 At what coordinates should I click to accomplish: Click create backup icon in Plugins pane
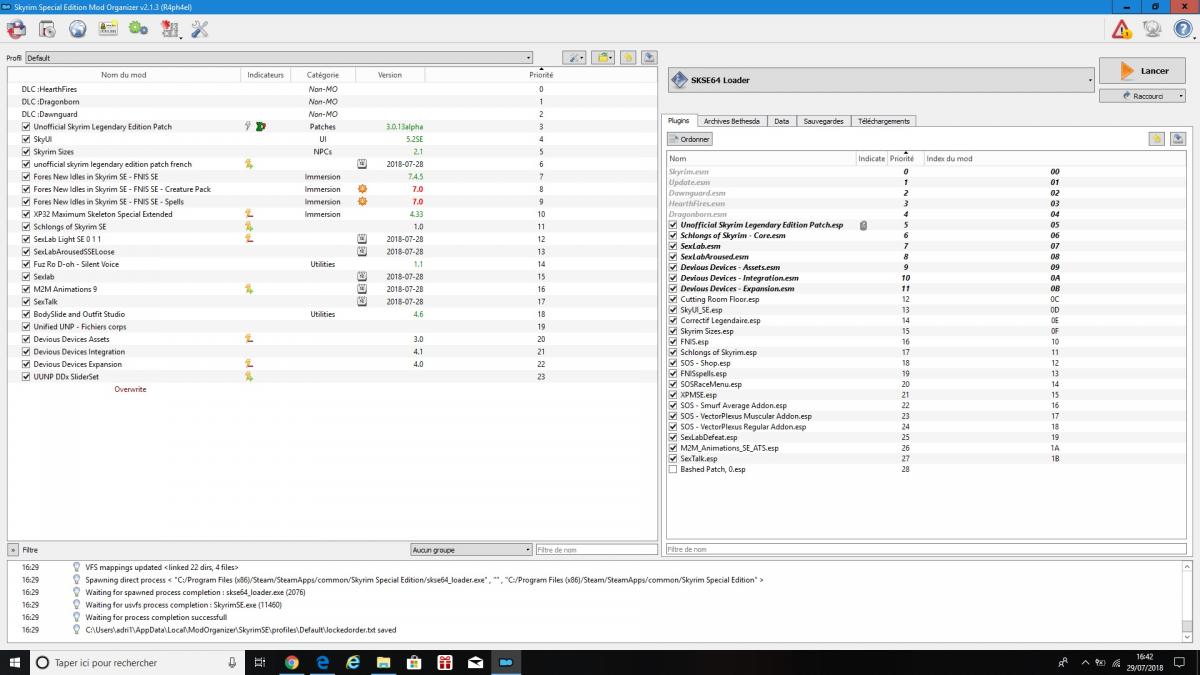pos(1178,139)
